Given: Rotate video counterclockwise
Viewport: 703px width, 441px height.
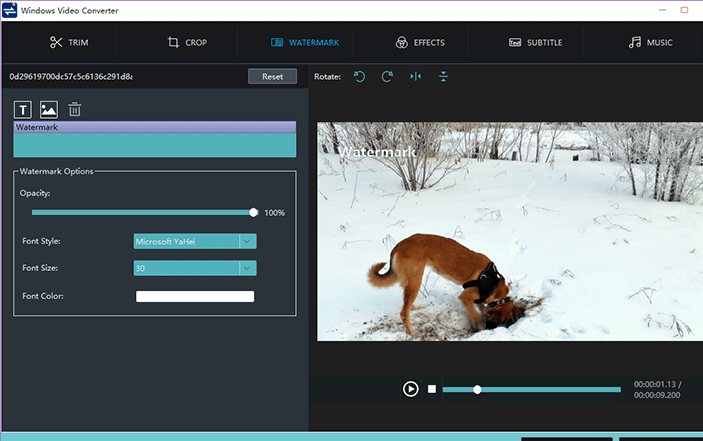Looking at the screenshot, I should point(360,76).
